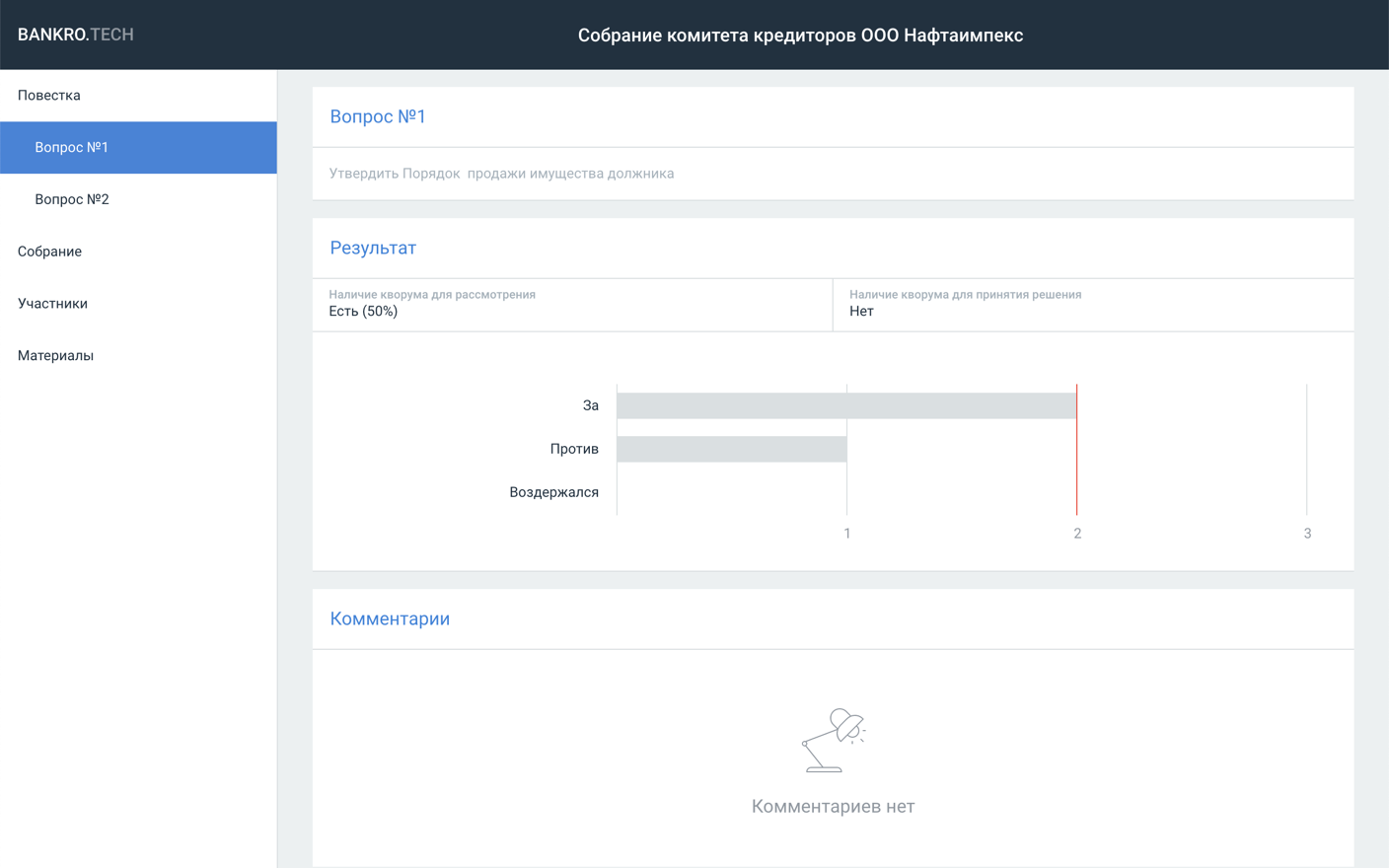Screen dimensions: 1389x868
Task: Open the Участники sidebar section
Action: 138,304
